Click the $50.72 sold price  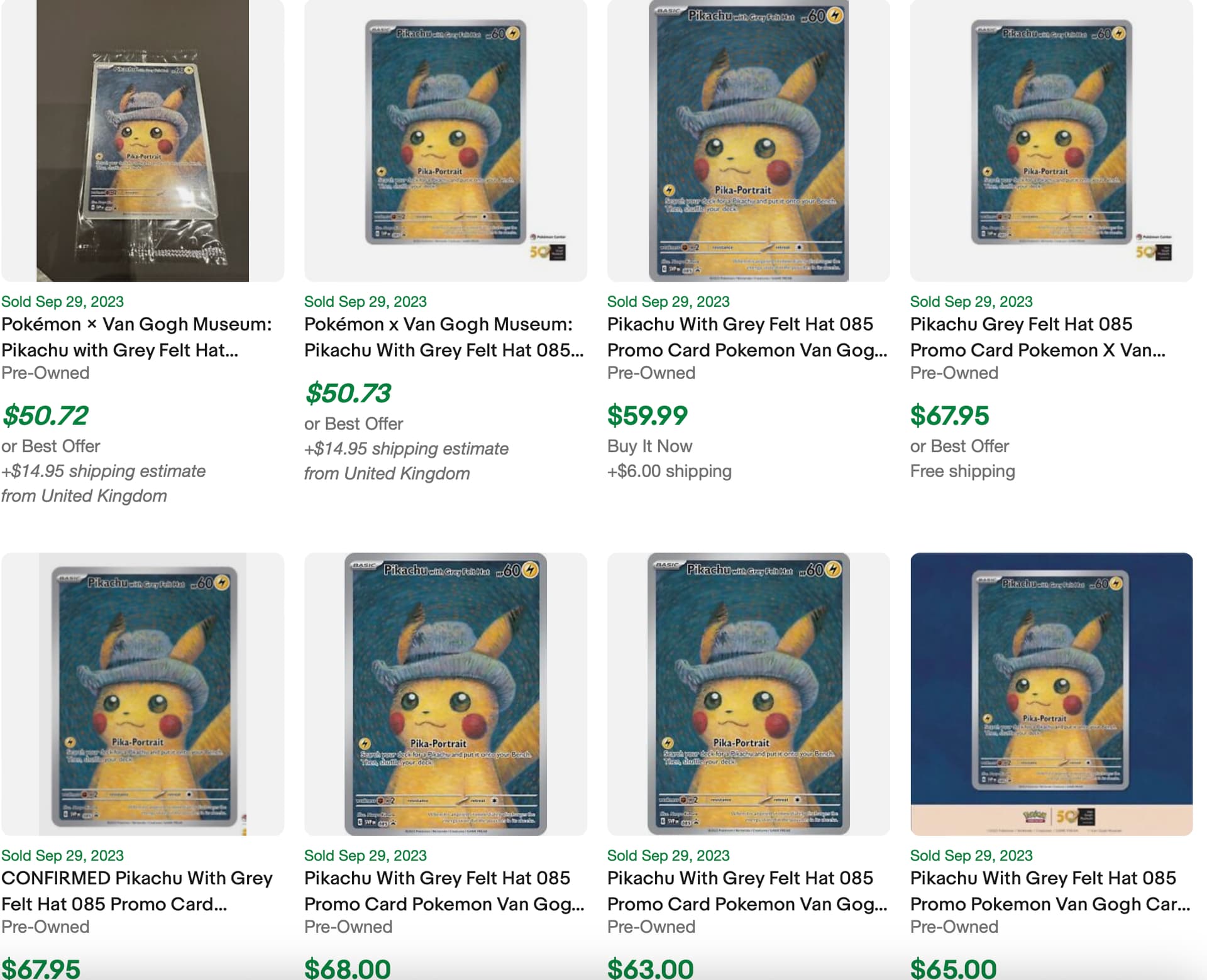click(45, 416)
